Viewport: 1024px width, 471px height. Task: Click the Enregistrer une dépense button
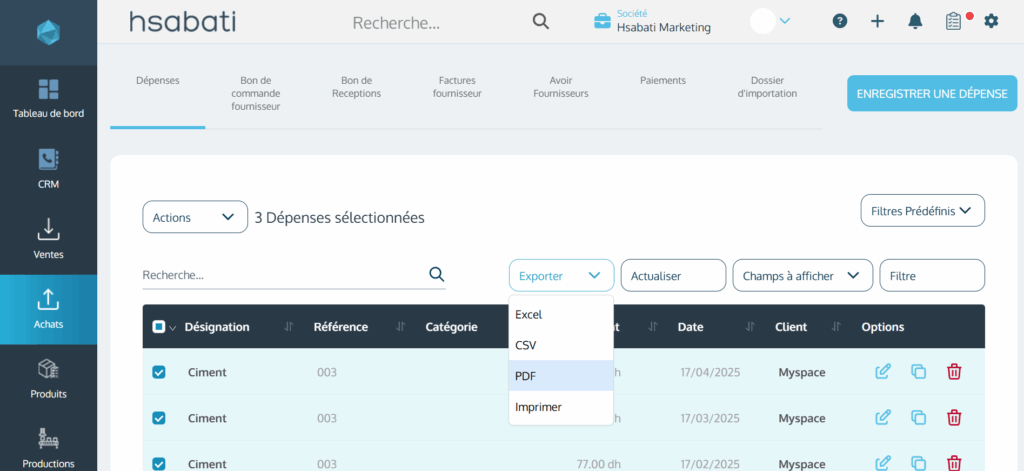[932, 93]
